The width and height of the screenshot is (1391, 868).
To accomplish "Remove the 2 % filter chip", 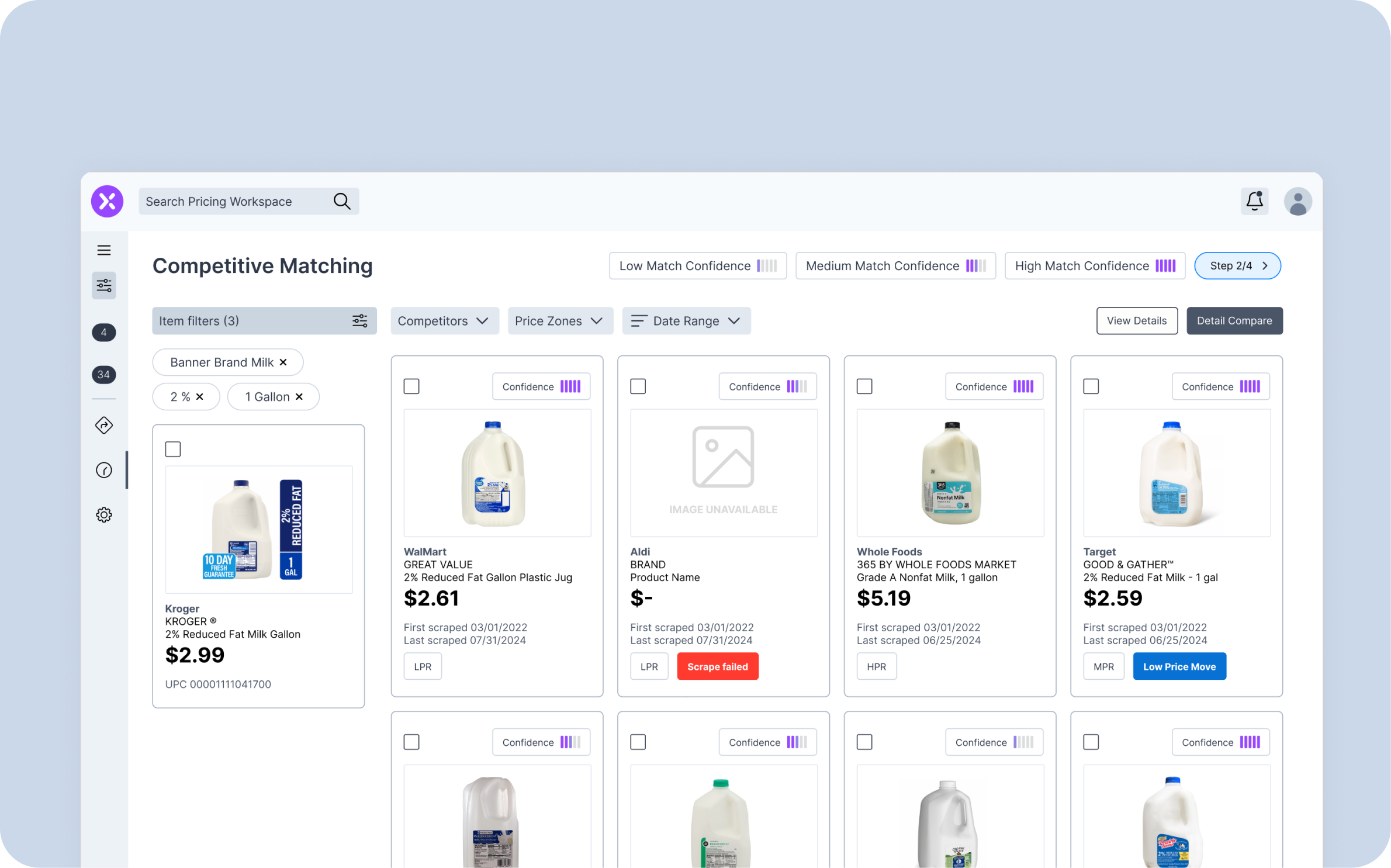I will coord(200,397).
